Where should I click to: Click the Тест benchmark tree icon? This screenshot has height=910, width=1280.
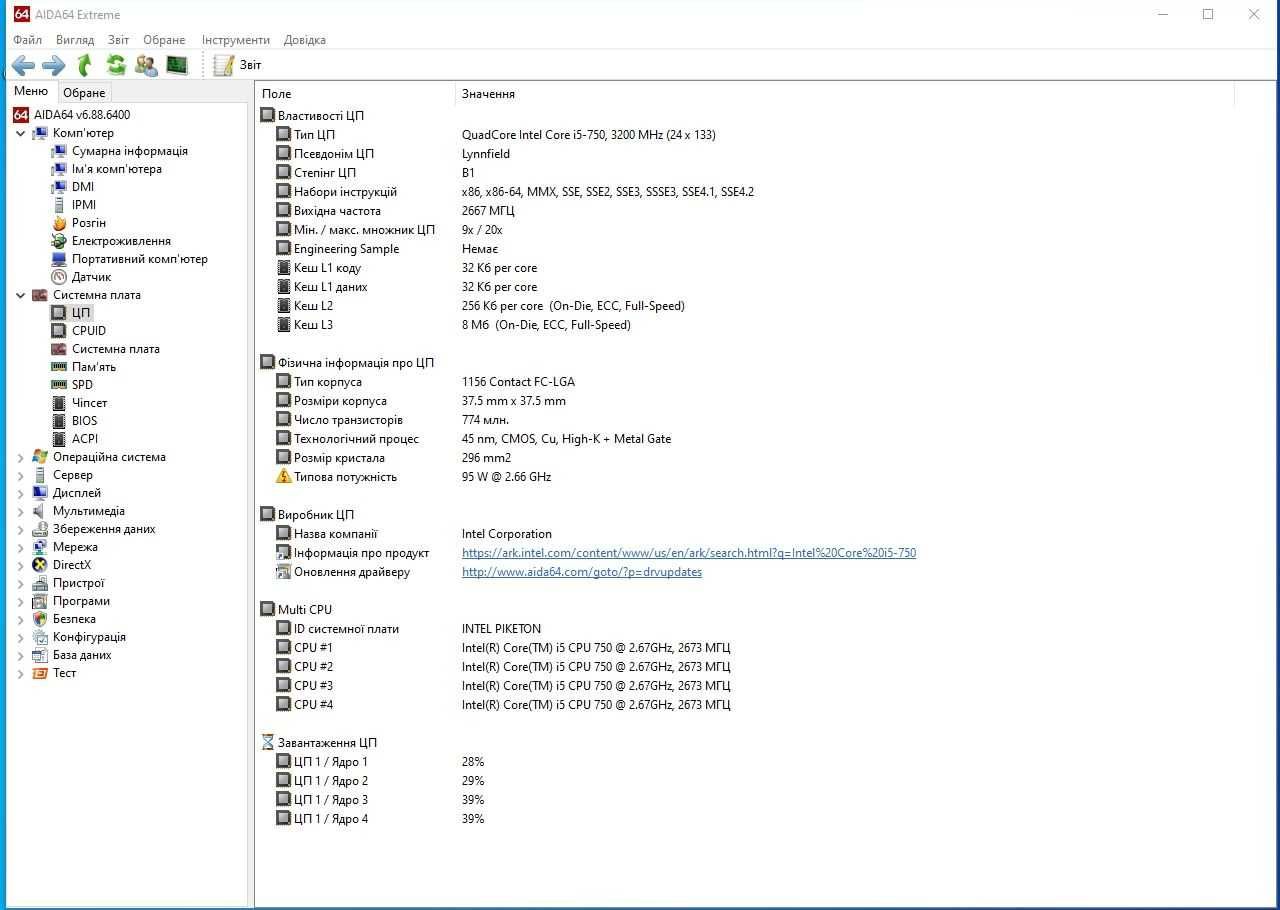tap(40, 673)
